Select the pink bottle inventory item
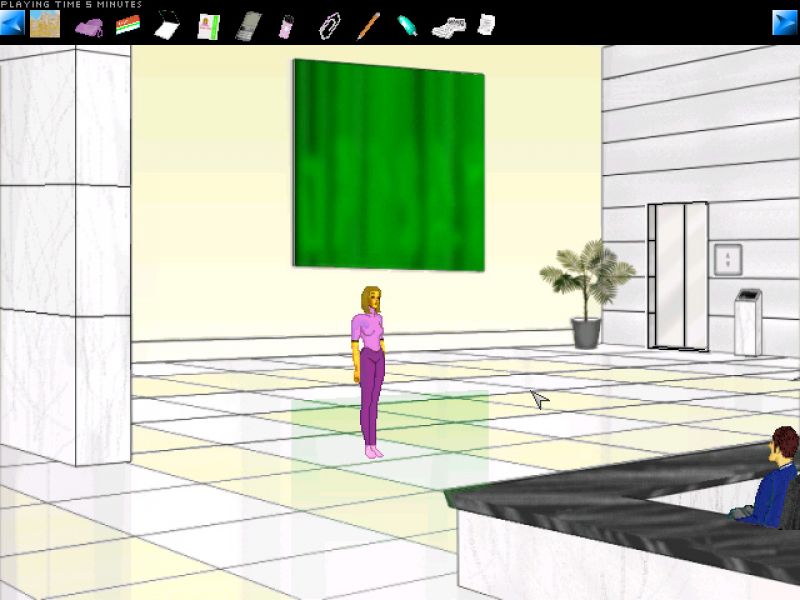 (287, 26)
